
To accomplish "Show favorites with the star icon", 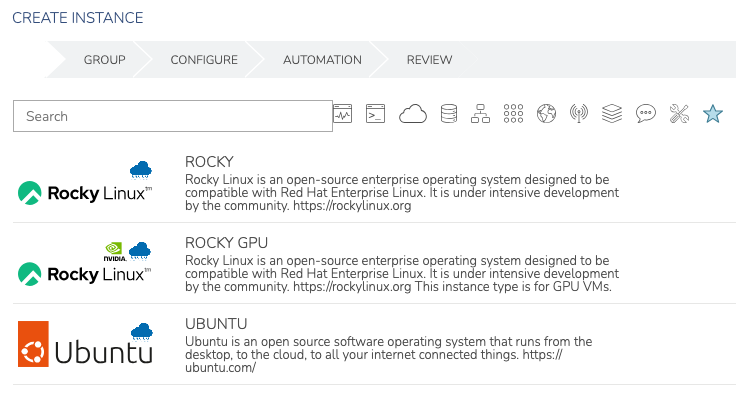I will tap(713, 114).
